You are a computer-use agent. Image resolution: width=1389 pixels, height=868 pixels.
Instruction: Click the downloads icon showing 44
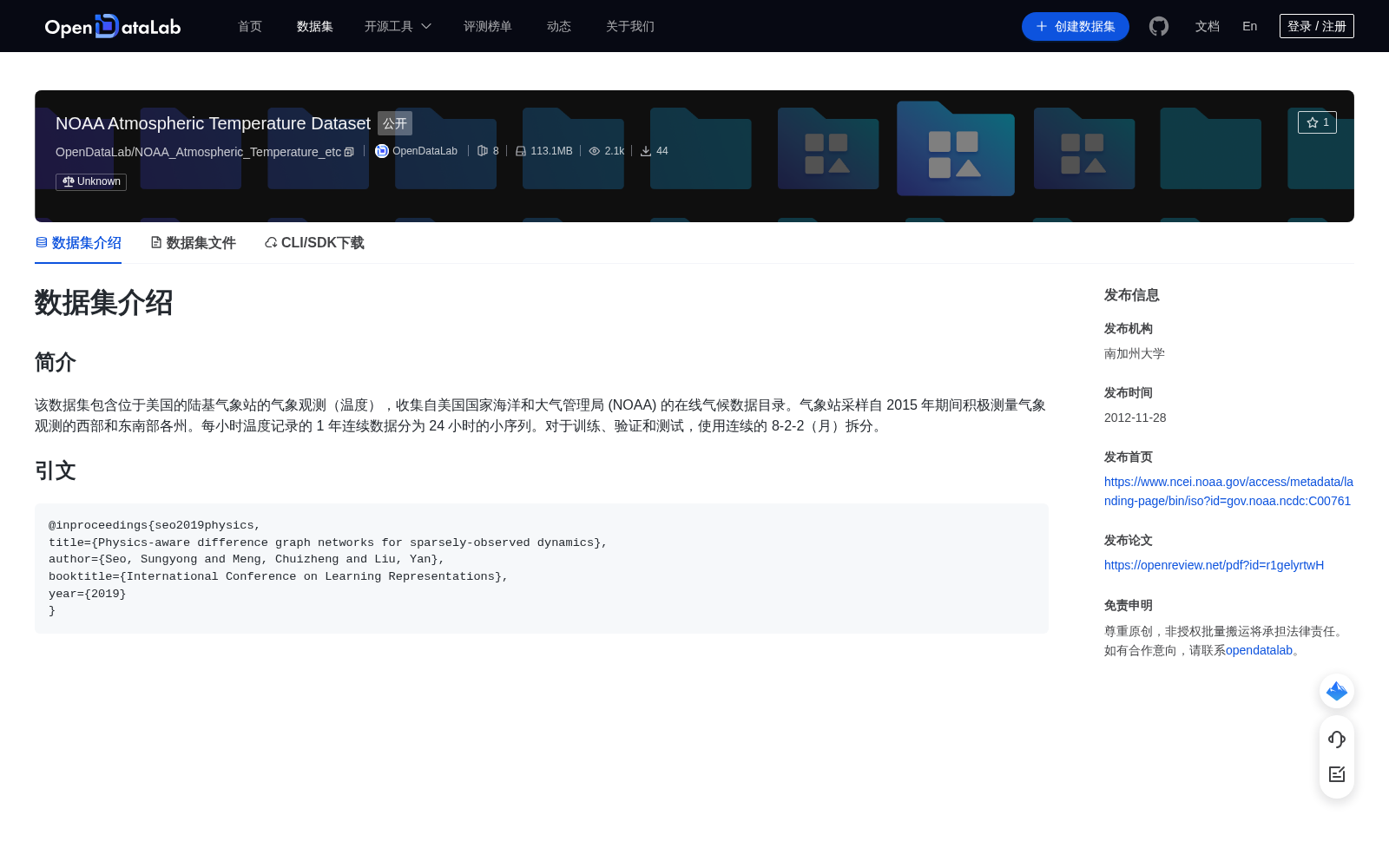[646, 151]
